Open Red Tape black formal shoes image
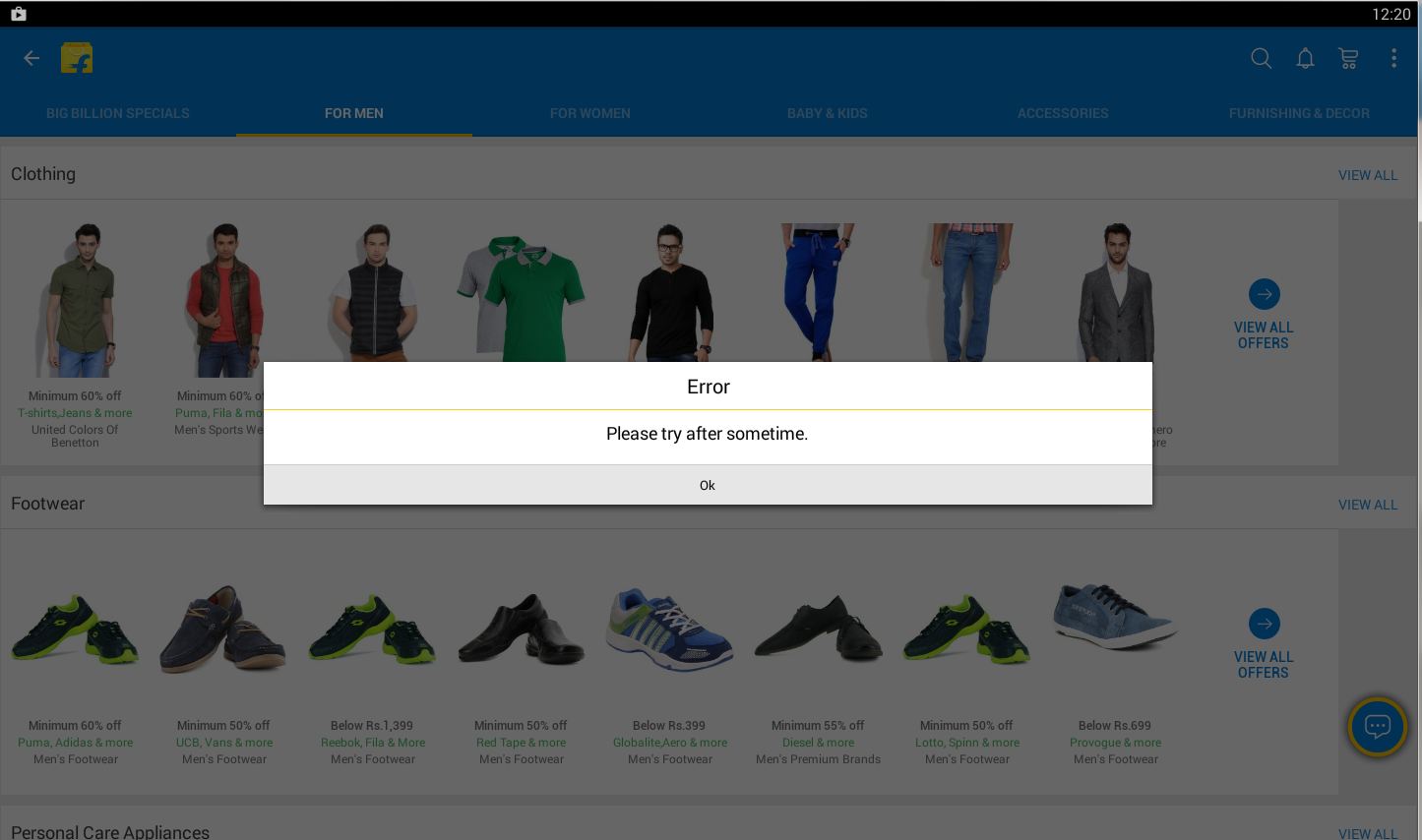Viewport: 1422px width, 840px height. 522,630
